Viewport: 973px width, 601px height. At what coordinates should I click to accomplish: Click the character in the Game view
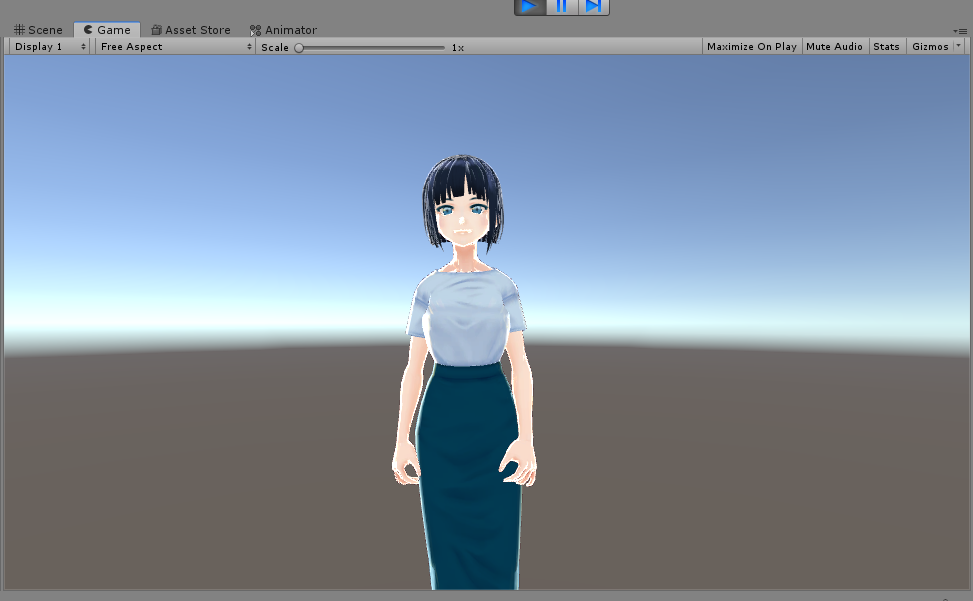coord(465,372)
